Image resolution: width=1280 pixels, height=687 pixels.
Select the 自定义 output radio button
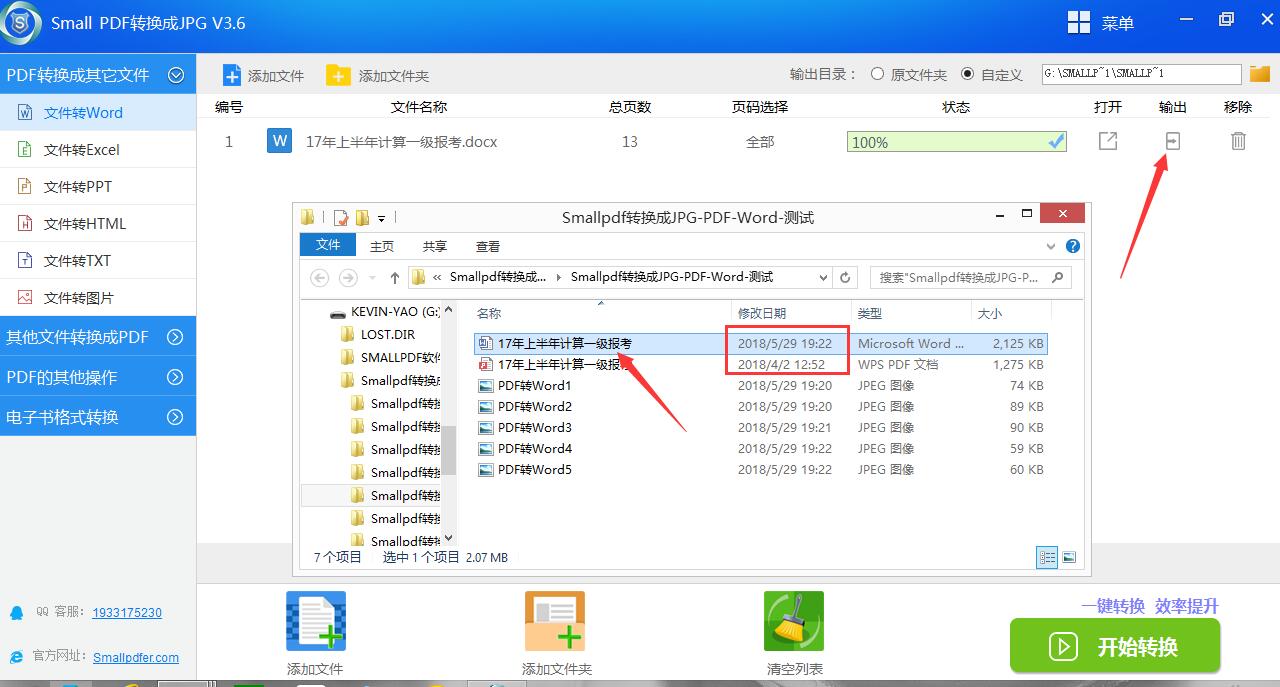pos(967,74)
